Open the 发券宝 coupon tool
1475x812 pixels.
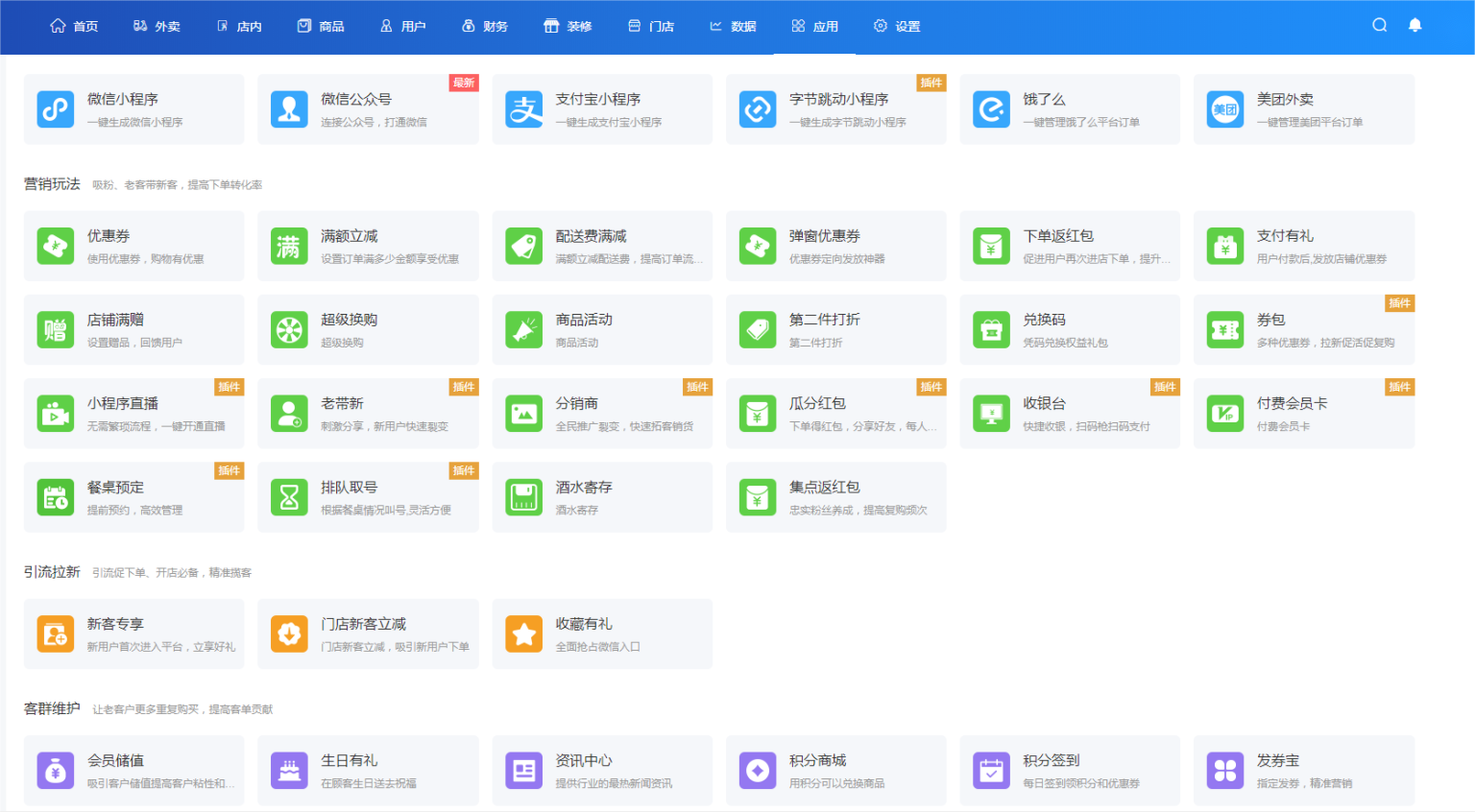point(1303,770)
